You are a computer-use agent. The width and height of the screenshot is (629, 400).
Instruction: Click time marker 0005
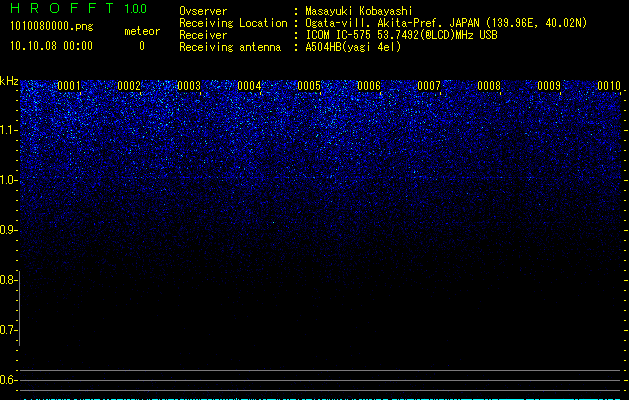309,86
